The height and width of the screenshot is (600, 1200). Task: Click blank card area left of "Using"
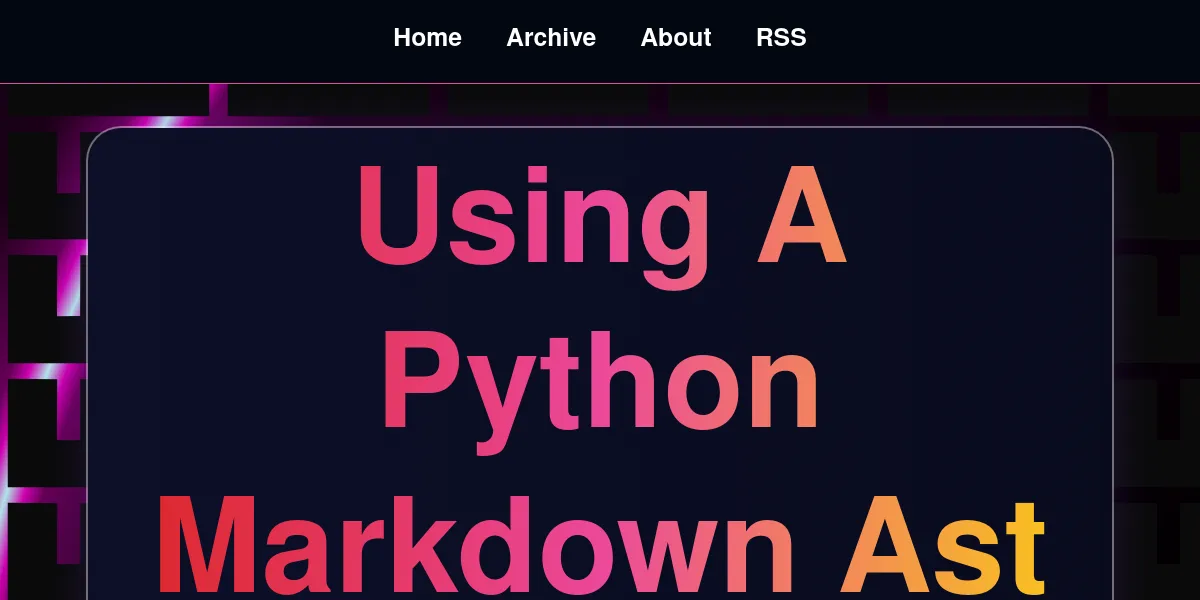pyautogui.click(x=220, y=220)
